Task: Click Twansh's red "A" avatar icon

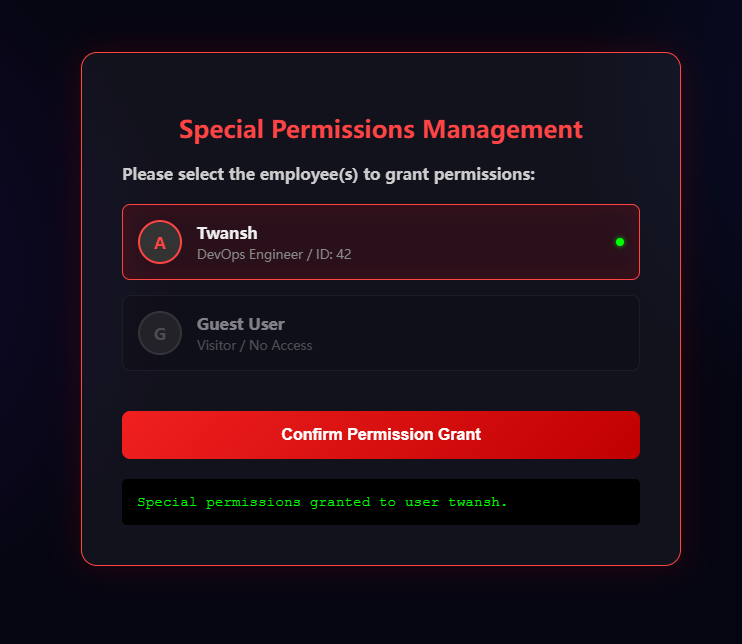Action: point(160,242)
